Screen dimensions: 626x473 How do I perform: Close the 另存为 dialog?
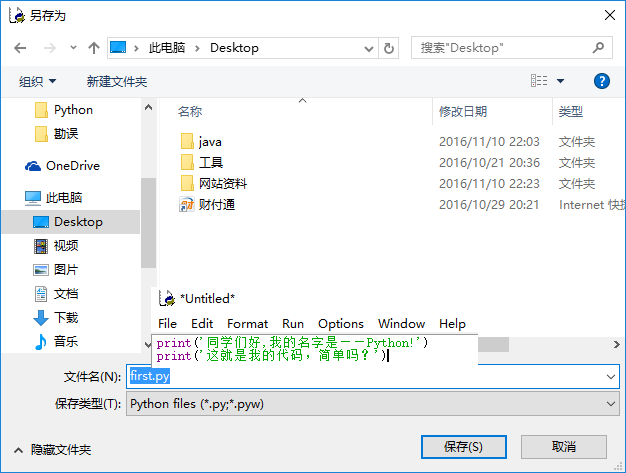click(x=610, y=15)
